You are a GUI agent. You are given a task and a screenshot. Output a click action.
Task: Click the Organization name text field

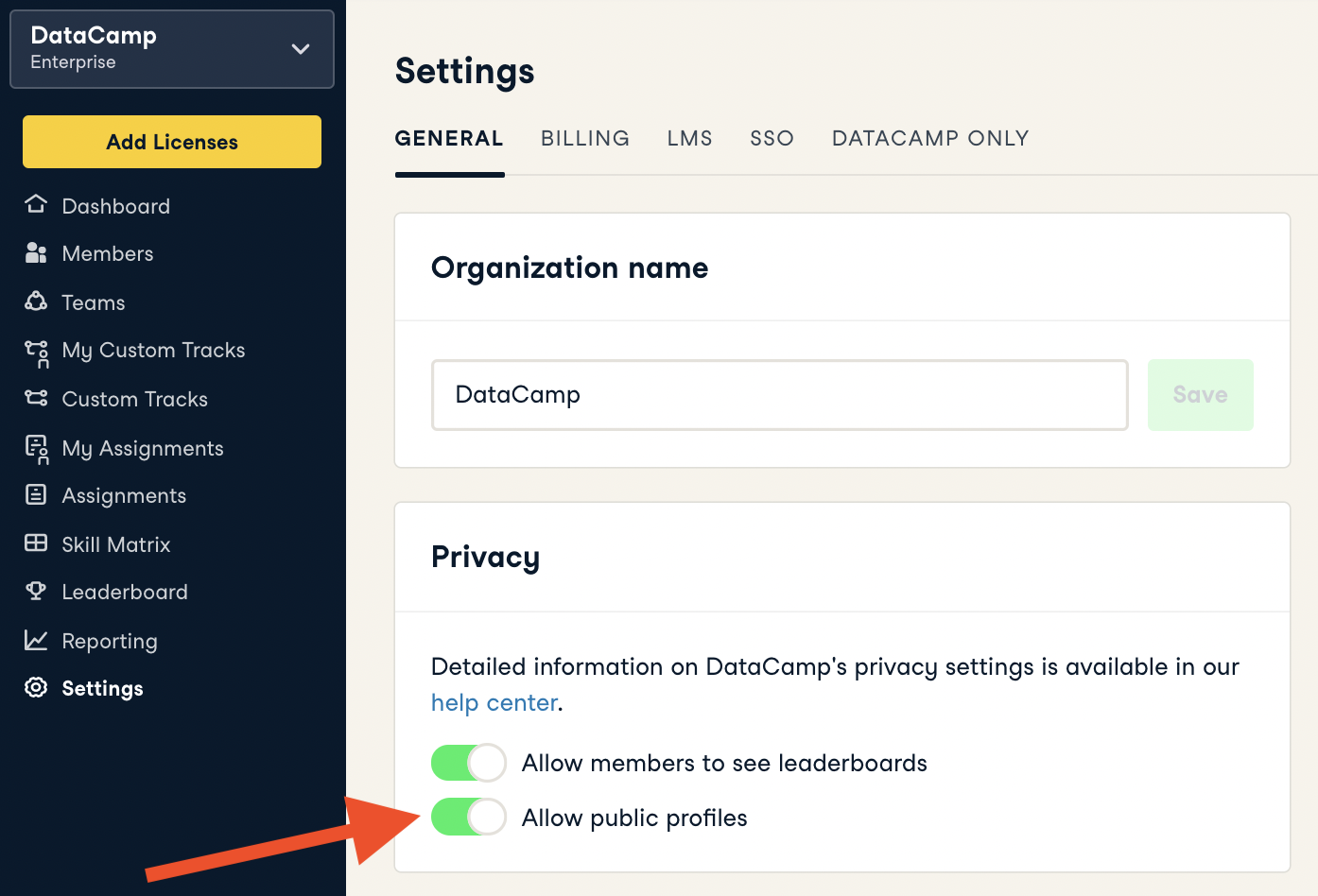pos(779,395)
